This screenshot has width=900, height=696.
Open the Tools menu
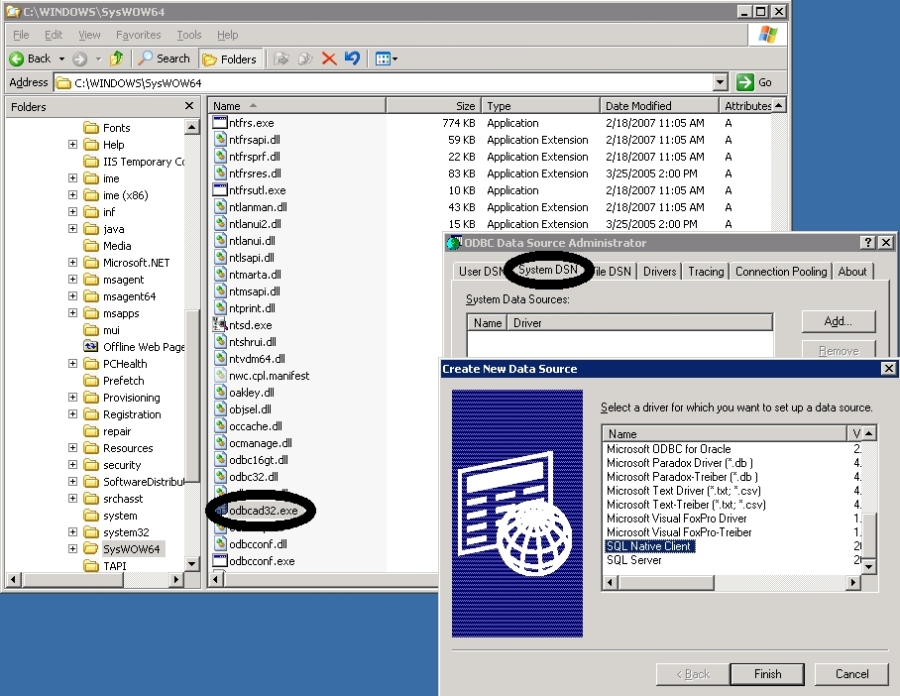coord(189,35)
